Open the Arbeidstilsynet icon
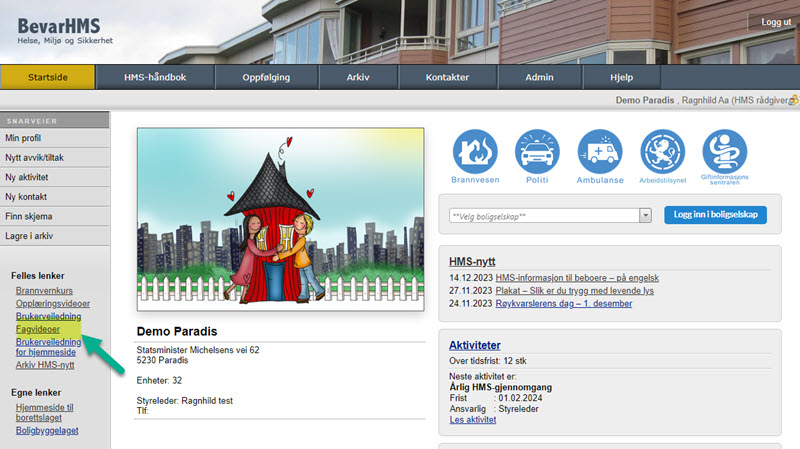The image size is (800, 449). coord(663,152)
